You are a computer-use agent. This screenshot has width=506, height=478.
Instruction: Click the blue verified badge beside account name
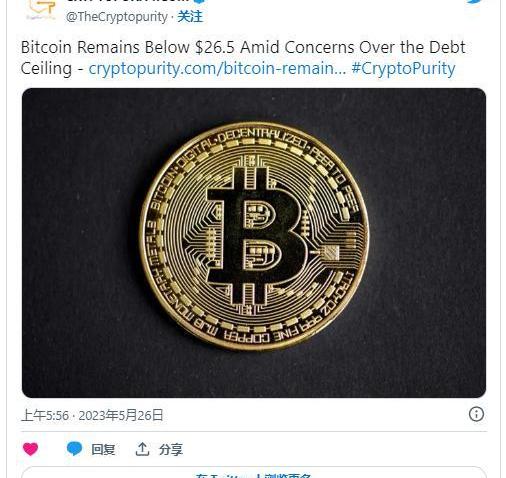pos(200,1)
